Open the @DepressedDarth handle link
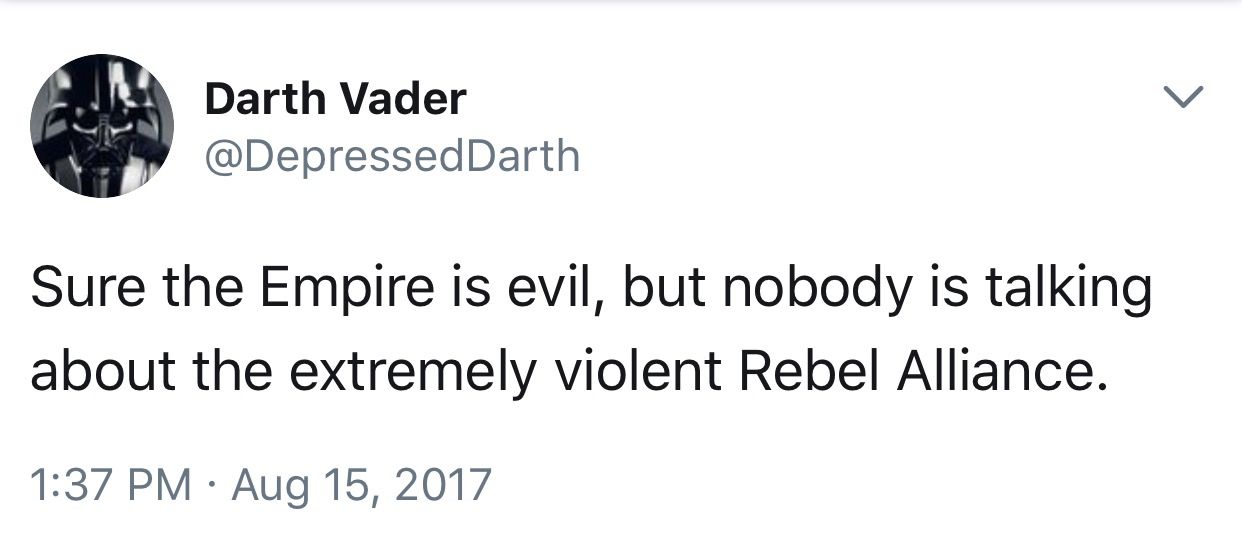Image resolution: width=1242 pixels, height=552 pixels. pos(391,156)
